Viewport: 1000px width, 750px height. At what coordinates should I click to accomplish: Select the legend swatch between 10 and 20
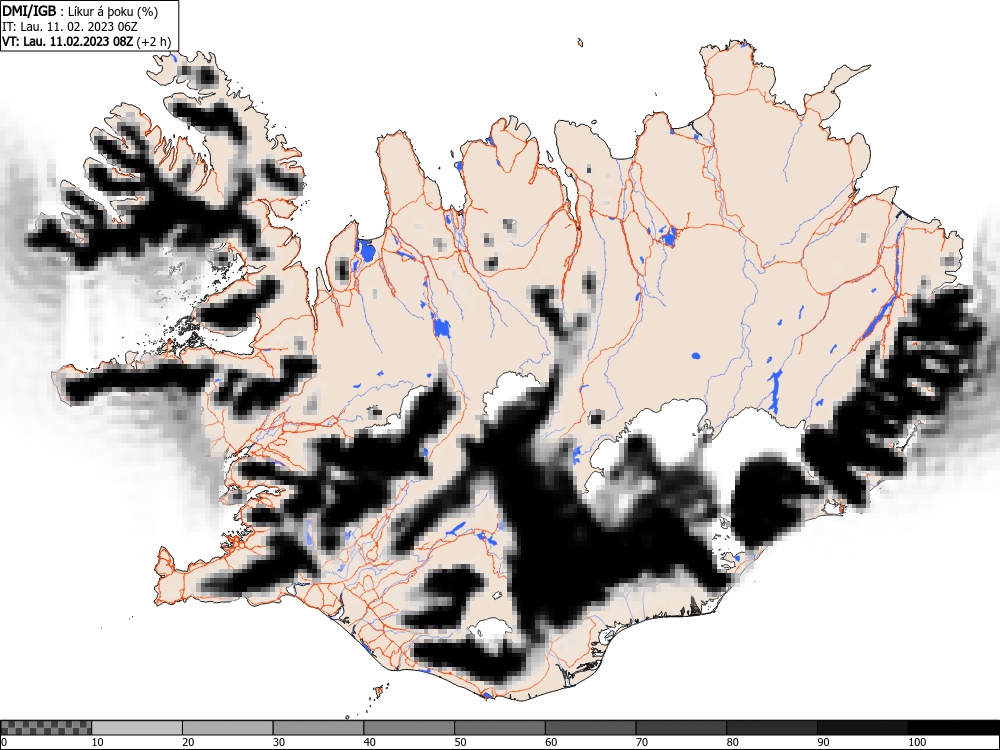pyautogui.click(x=137, y=728)
